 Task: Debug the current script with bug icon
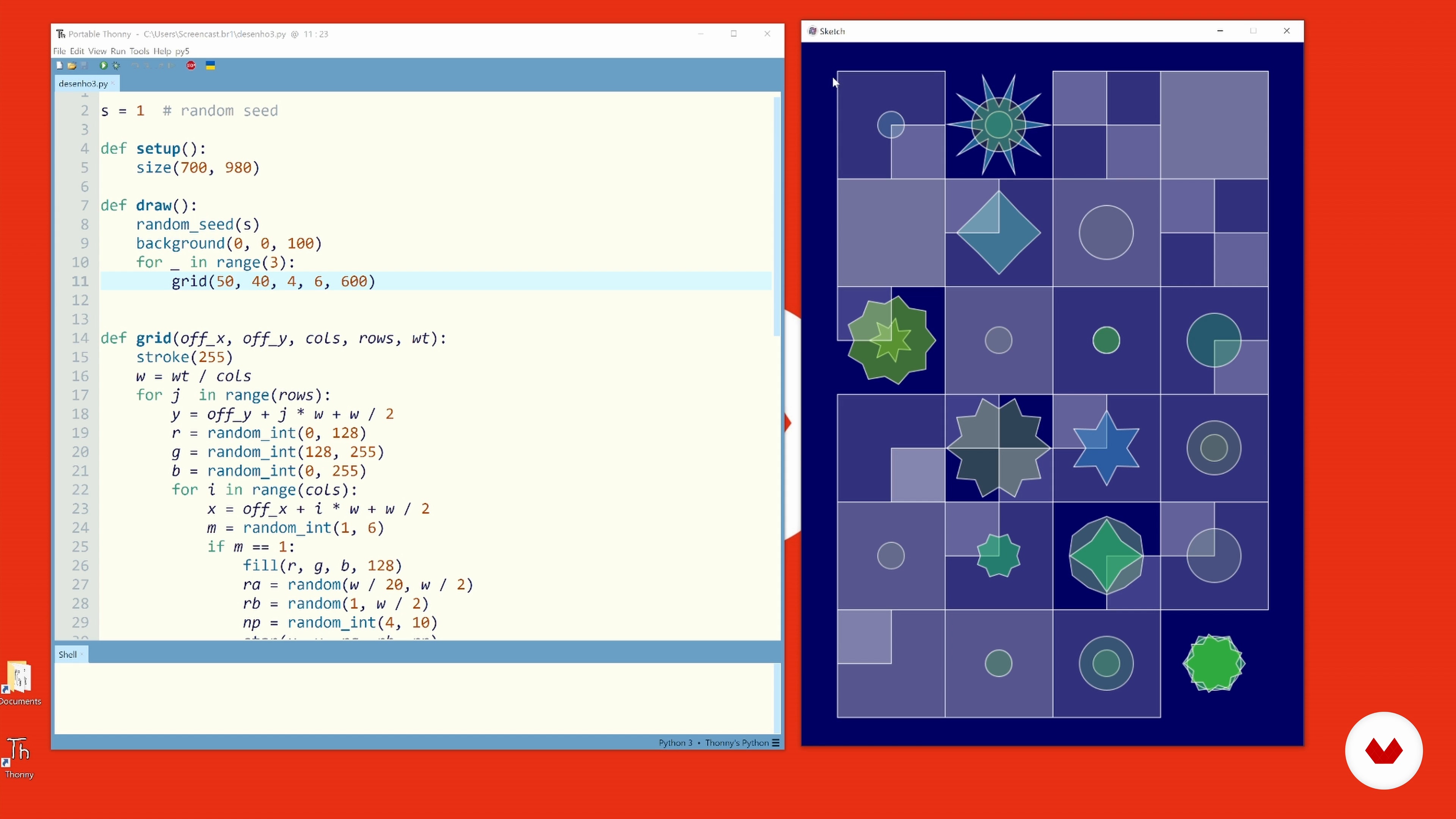pos(116,66)
